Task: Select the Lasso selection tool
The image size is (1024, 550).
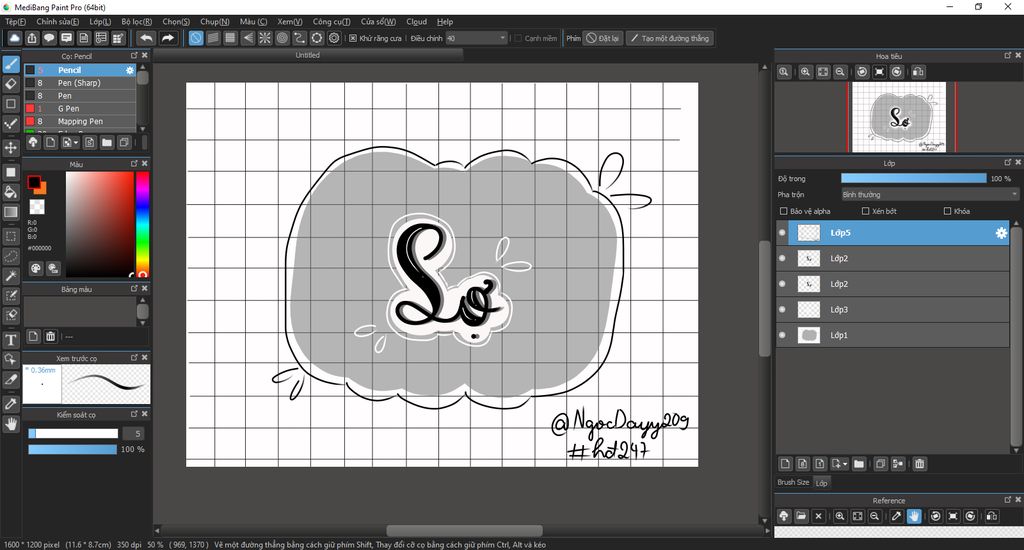Action: (10, 256)
